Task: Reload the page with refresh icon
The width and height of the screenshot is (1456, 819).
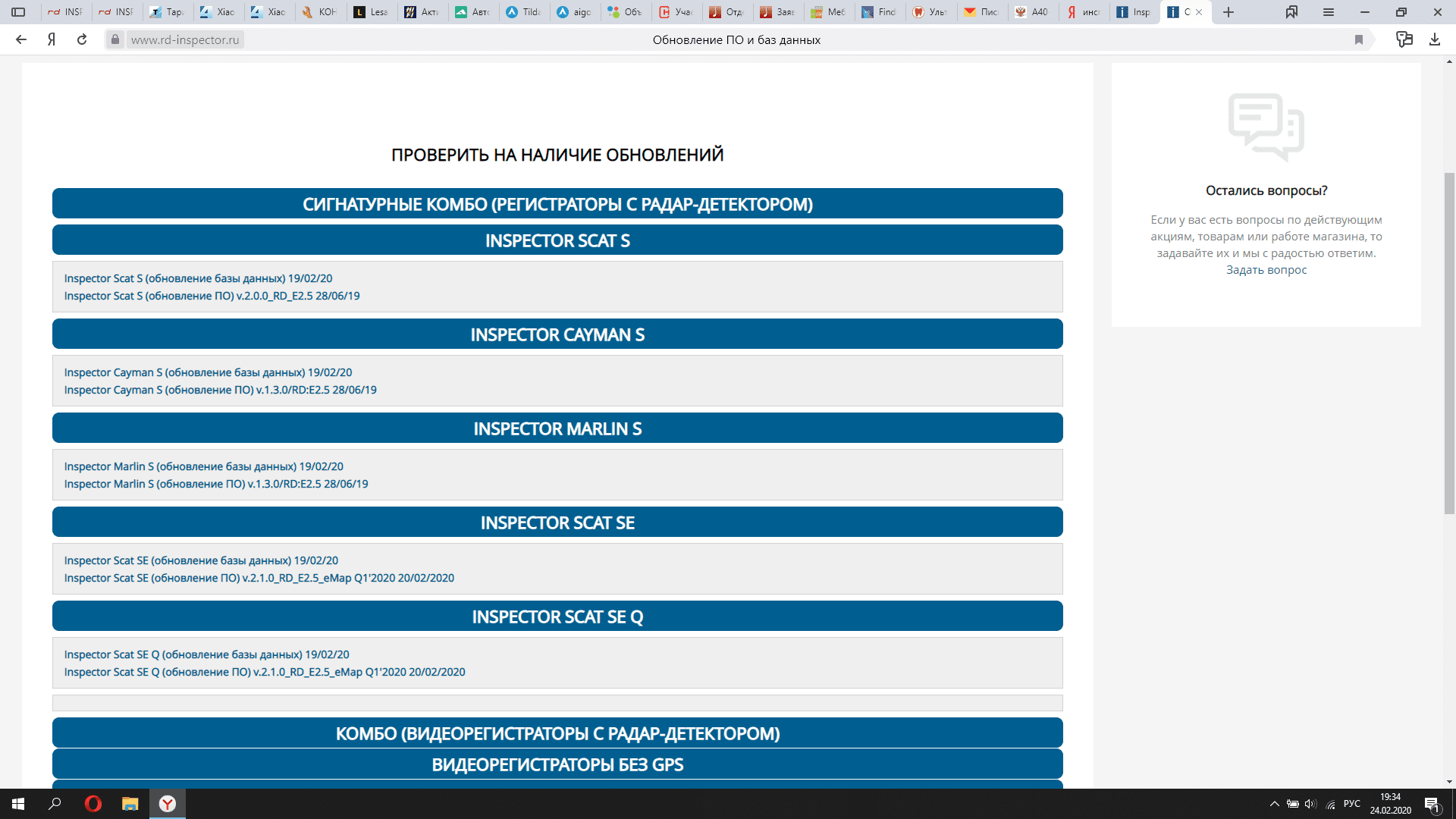Action: click(82, 39)
